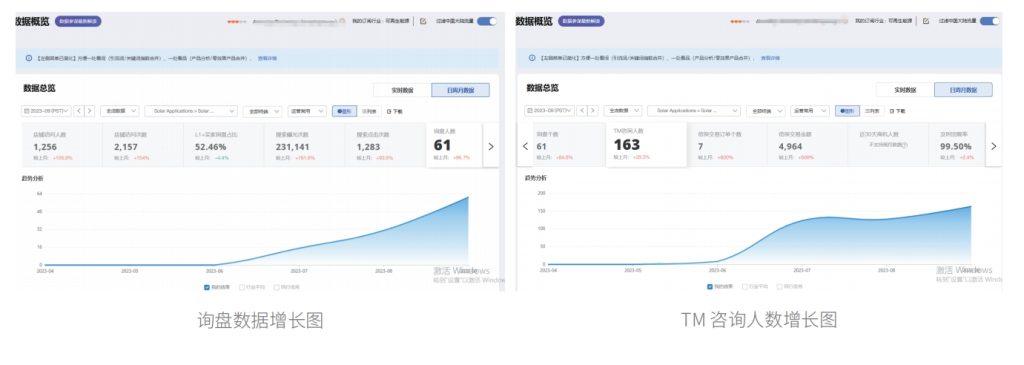This screenshot has width=1024, height=365.
Task: Open the dropdown left of the 图形 button, right panel
Action: pos(810,111)
